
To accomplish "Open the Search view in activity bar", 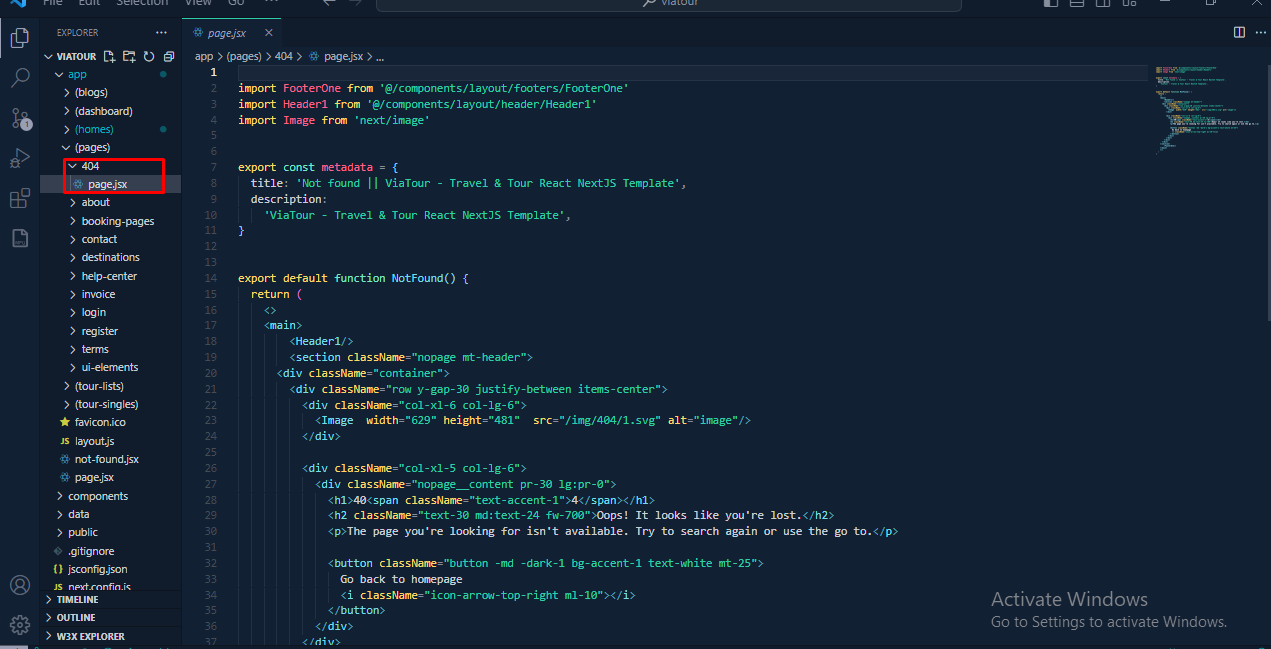I will [x=20, y=78].
